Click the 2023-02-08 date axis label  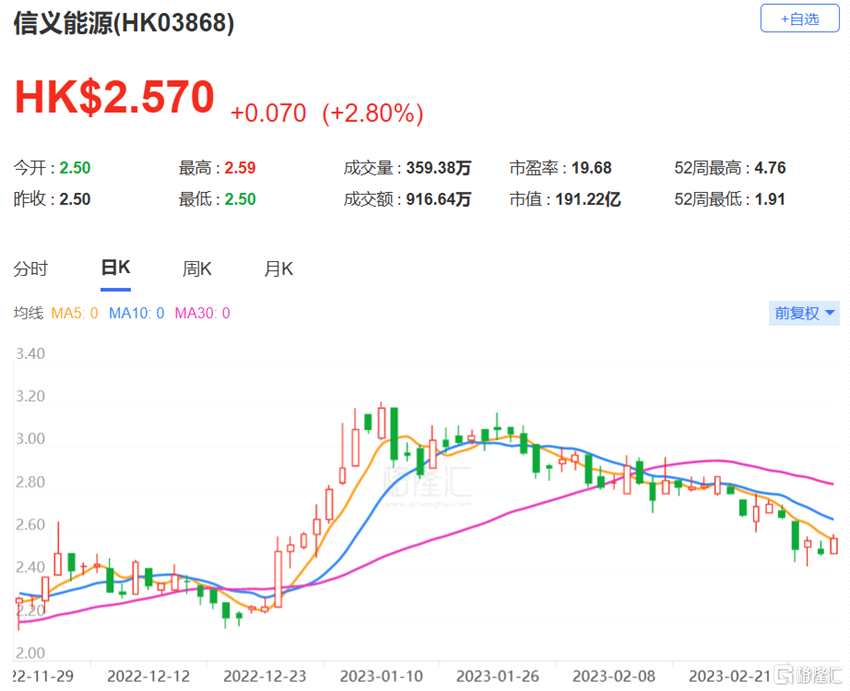point(614,676)
